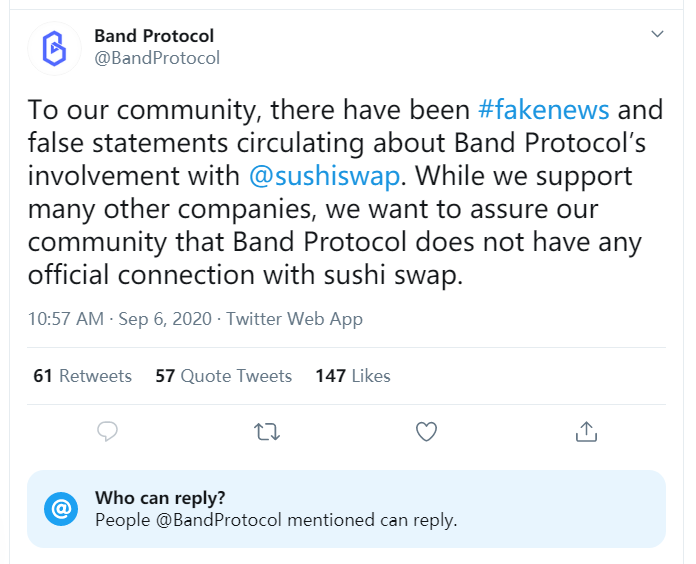Open the @BandProtocol handle under name
This screenshot has width=696, height=564.
pos(157,58)
